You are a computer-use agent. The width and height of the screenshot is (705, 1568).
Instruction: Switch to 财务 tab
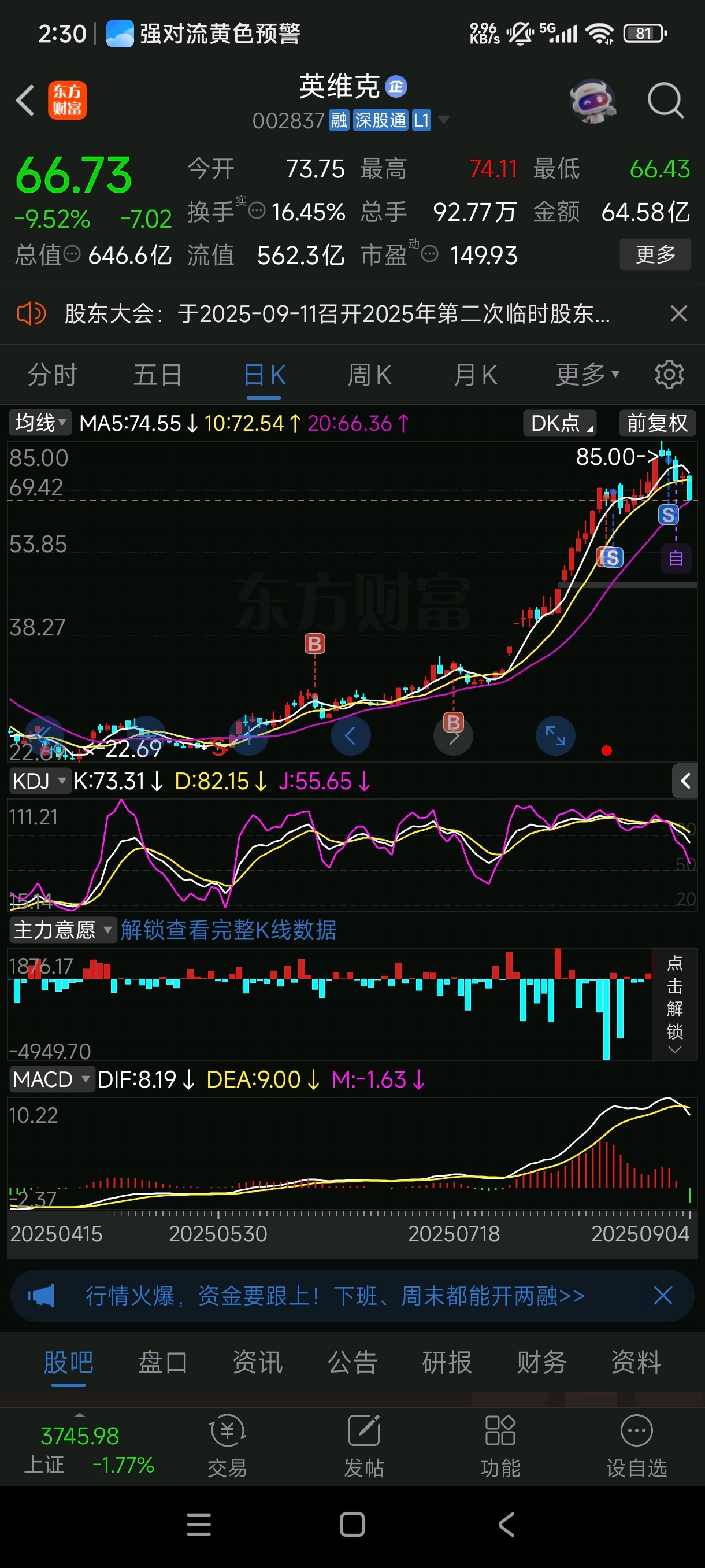coord(541,1362)
